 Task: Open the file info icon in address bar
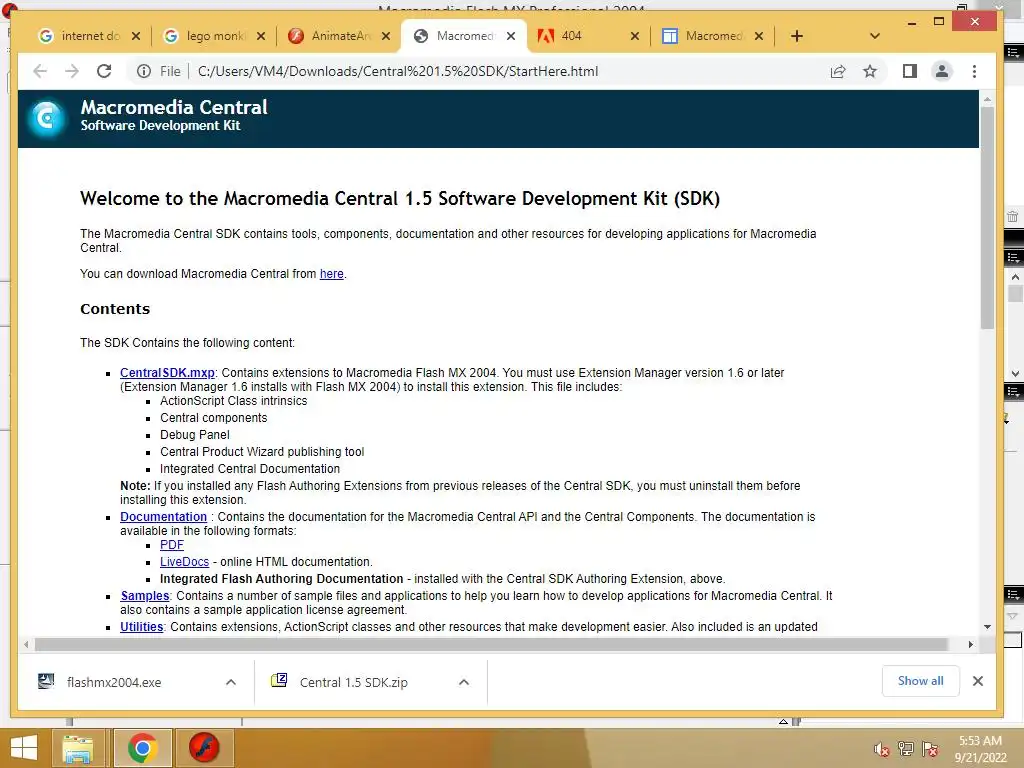coord(144,71)
